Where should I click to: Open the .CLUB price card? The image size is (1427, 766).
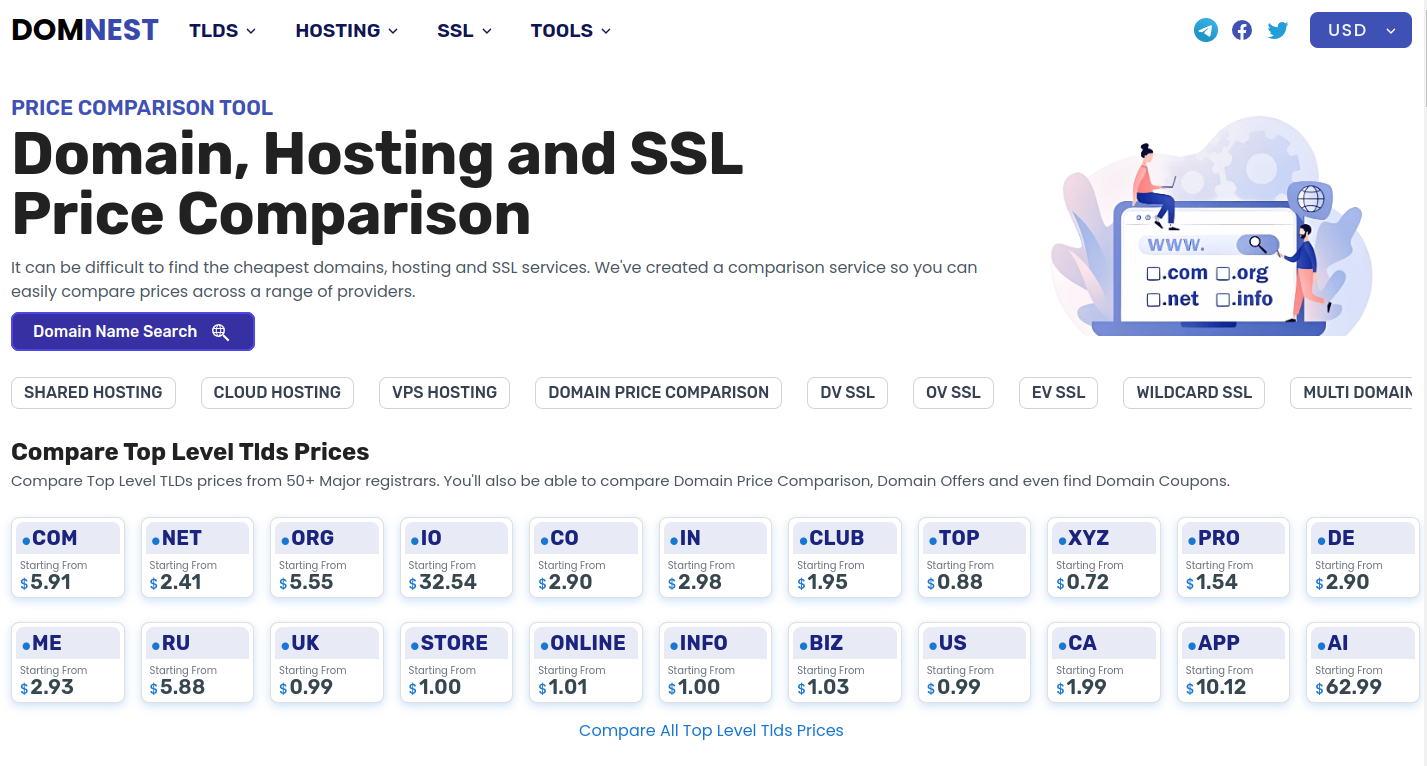(x=845, y=558)
